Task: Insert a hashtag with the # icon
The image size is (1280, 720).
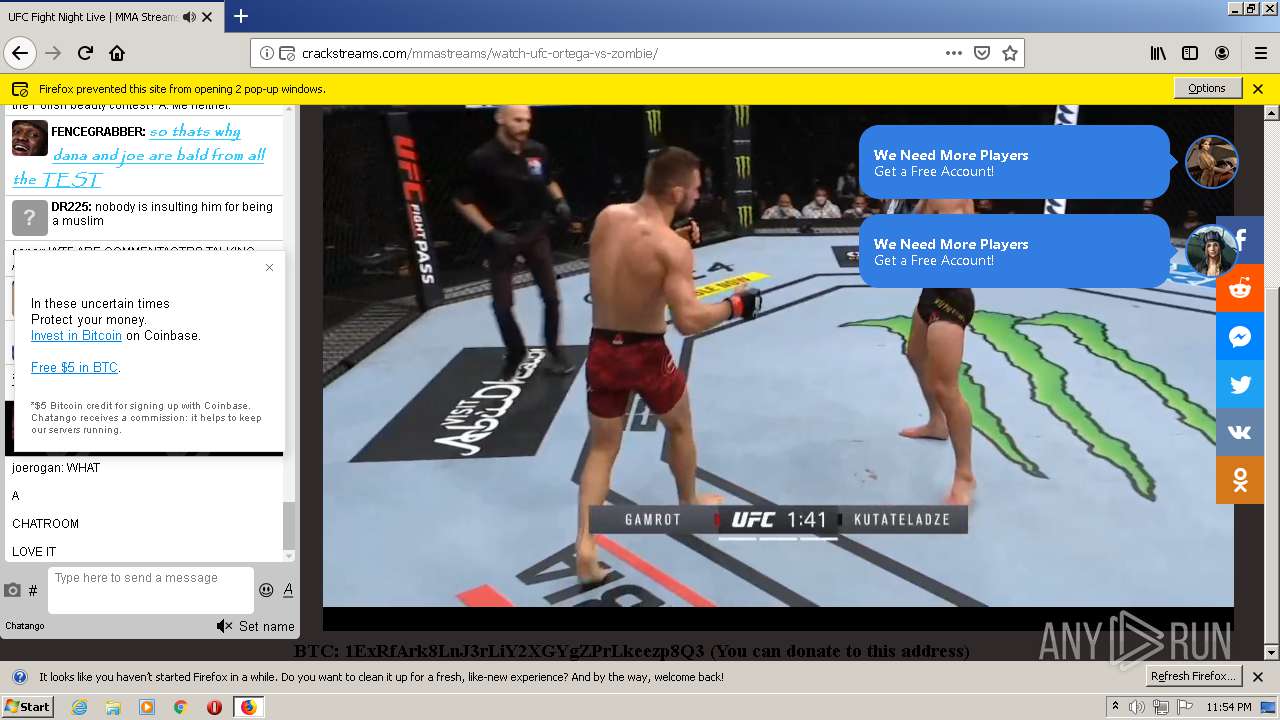Action: [33, 591]
